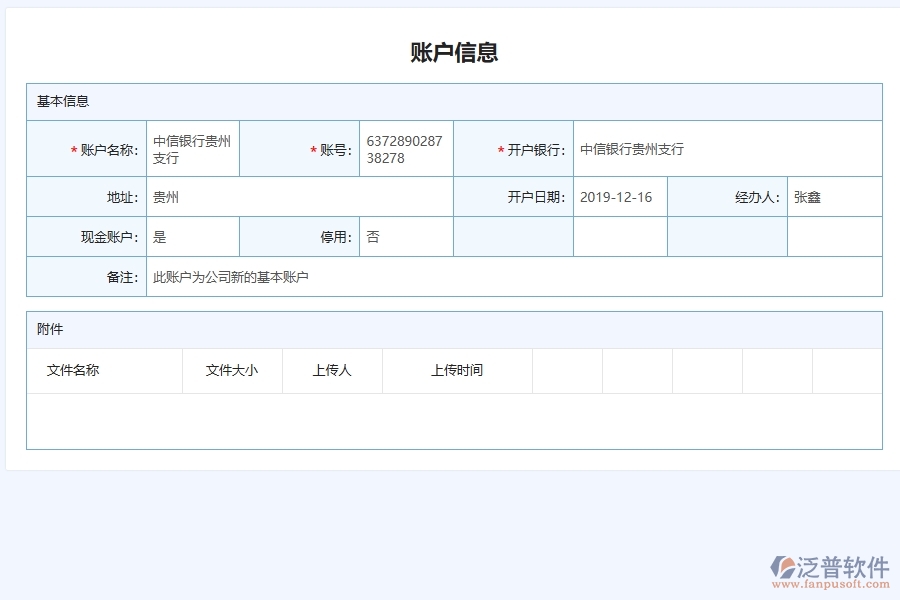Toggle the 停用 value 否
The width and height of the screenshot is (900, 600).
(x=372, y=236)
